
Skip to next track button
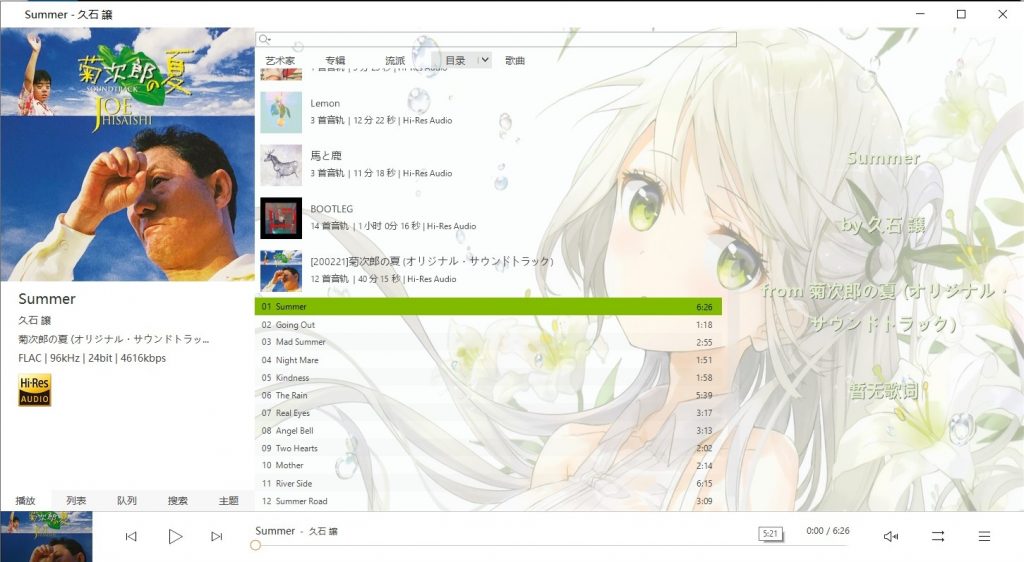(x=217, y=537)
